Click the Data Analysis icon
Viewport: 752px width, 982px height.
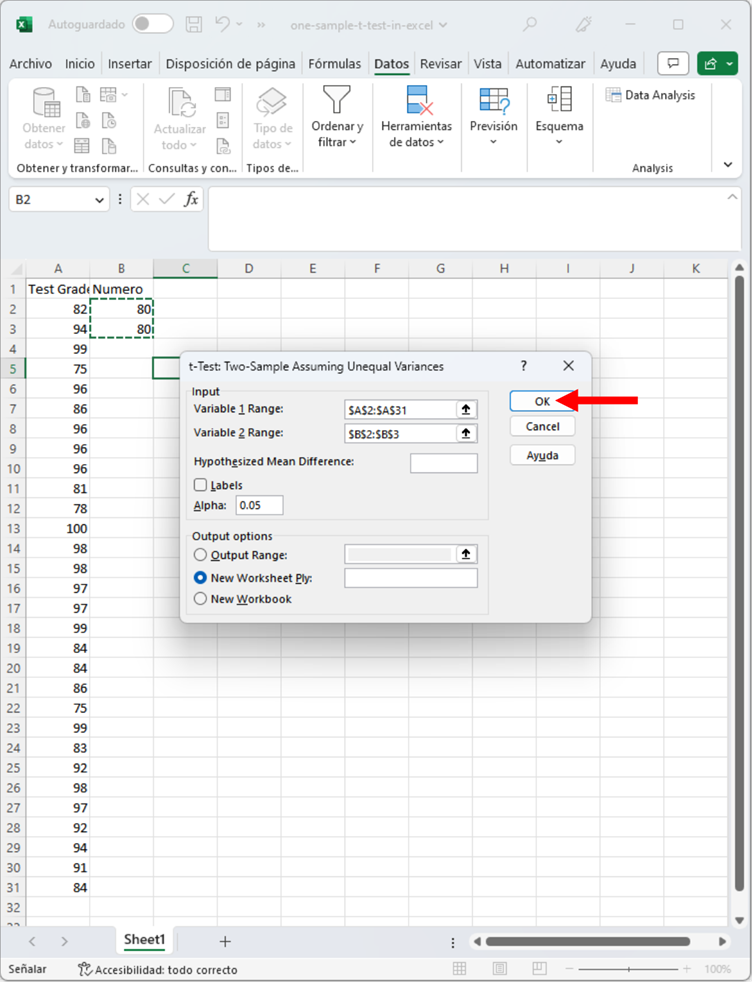click(614, 95)
